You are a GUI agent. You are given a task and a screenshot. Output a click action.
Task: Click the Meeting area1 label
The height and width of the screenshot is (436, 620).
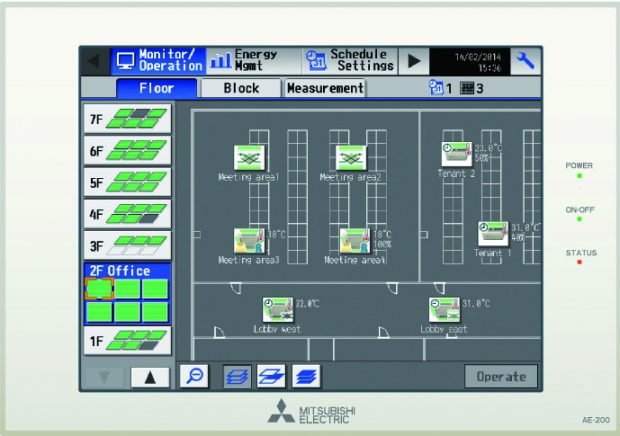point(249,177)
